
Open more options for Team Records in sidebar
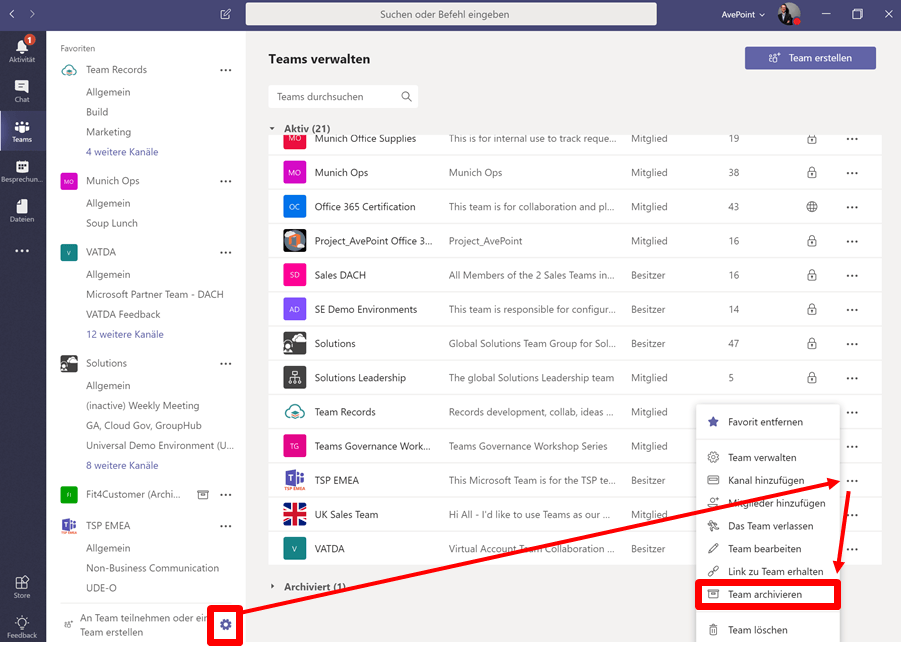226,70
